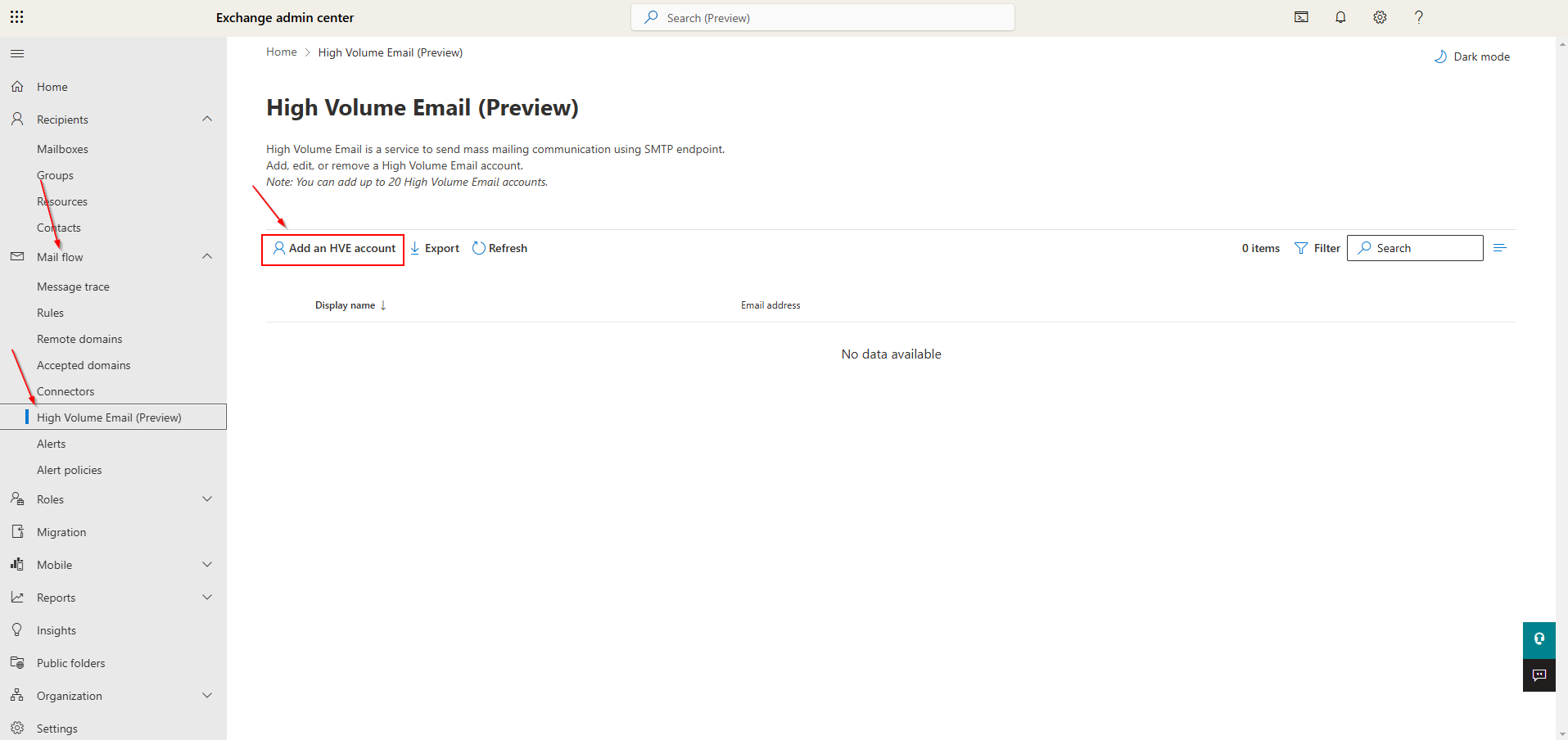Click the Recipients person icon
The height and width of the screenshot is (740, 1568).
click(17, 120)
